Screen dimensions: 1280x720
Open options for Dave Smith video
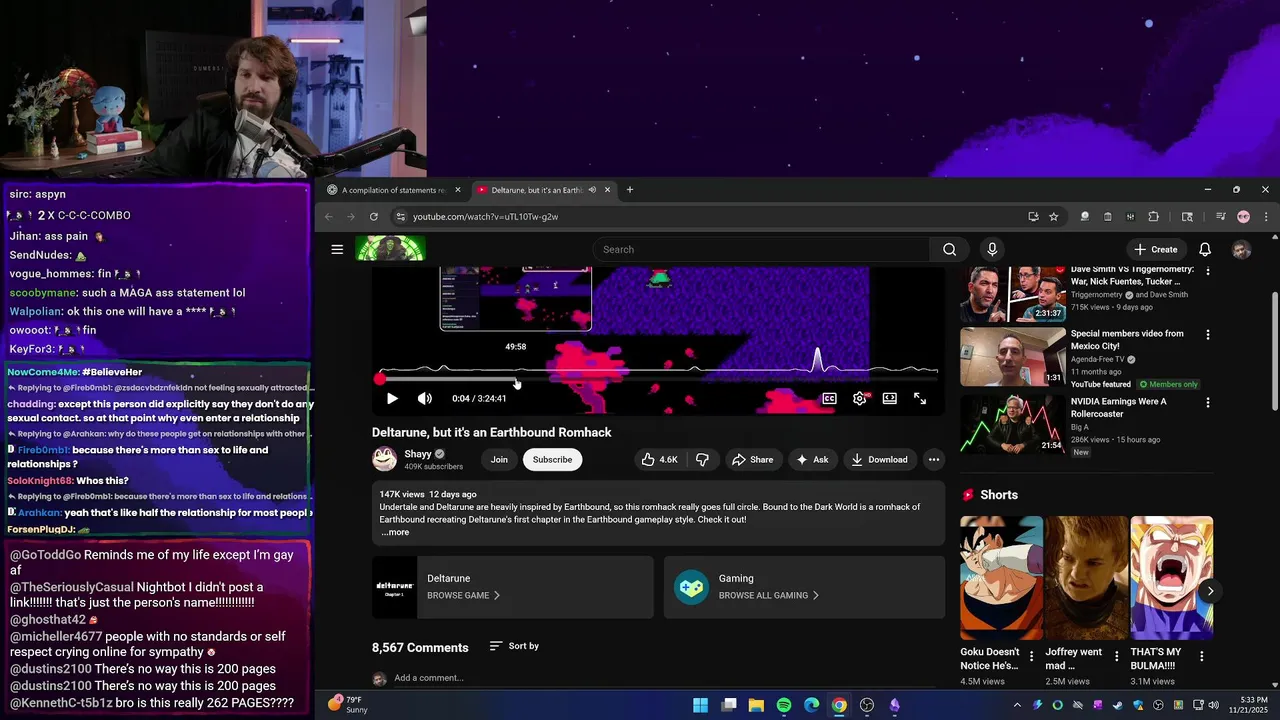[1207, 271]
